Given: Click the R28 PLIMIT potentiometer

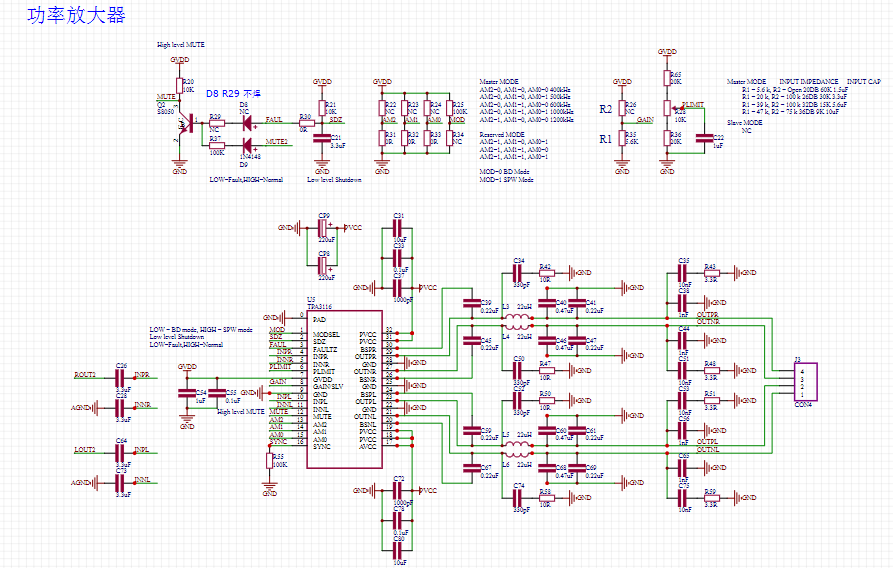Looking at the screenshot, I should [x=667, y=108].
